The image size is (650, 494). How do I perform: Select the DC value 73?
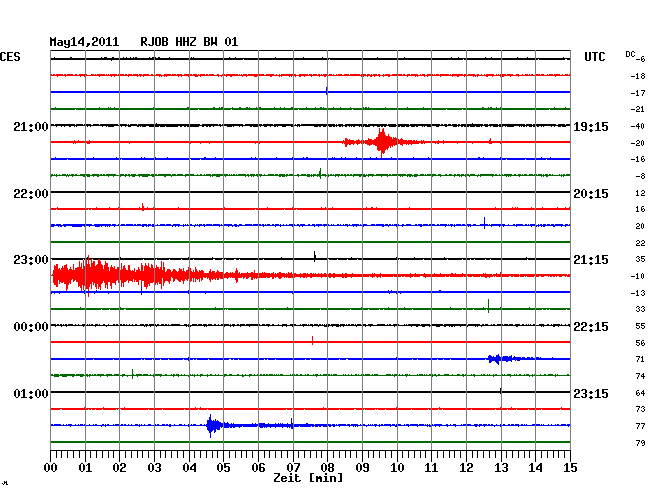(640, 409)
